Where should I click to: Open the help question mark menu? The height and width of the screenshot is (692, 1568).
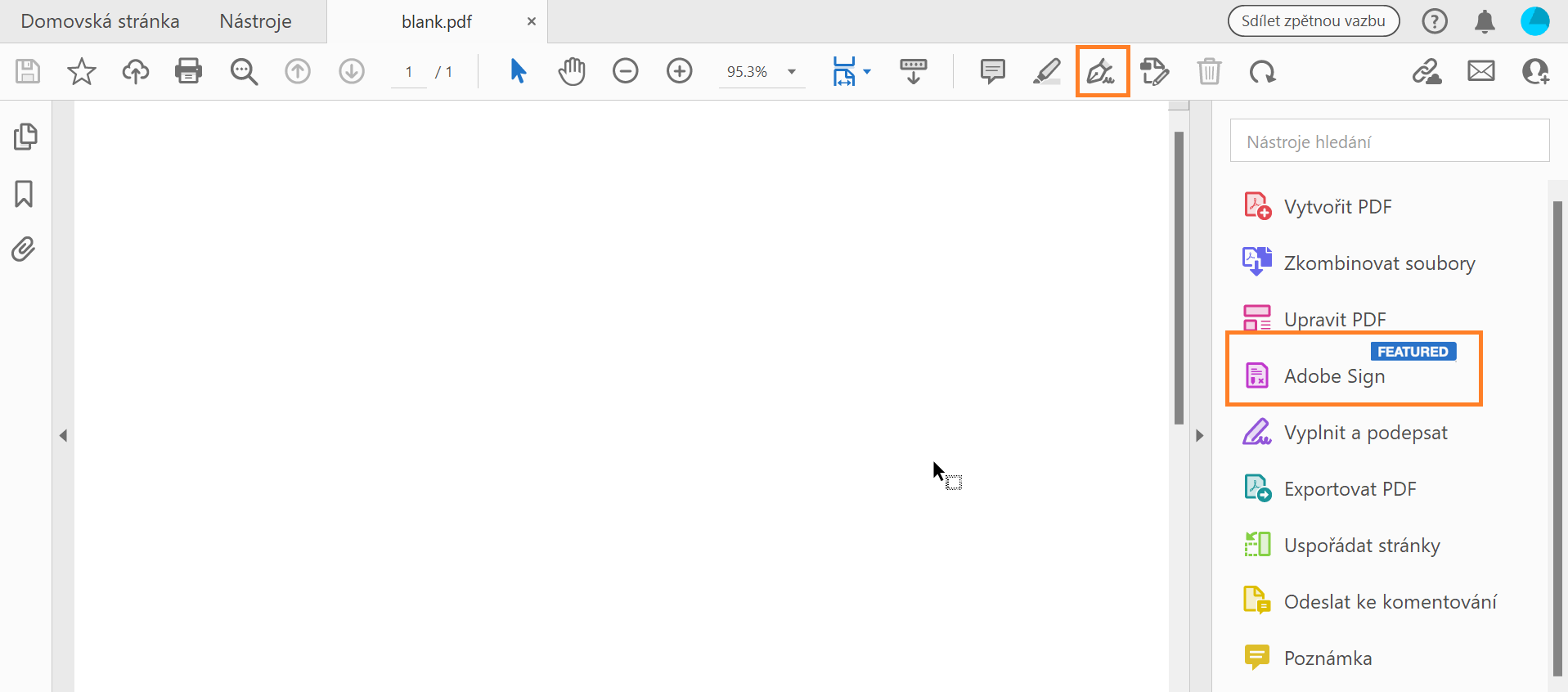pyautogui.click(x=1435, y=21)
